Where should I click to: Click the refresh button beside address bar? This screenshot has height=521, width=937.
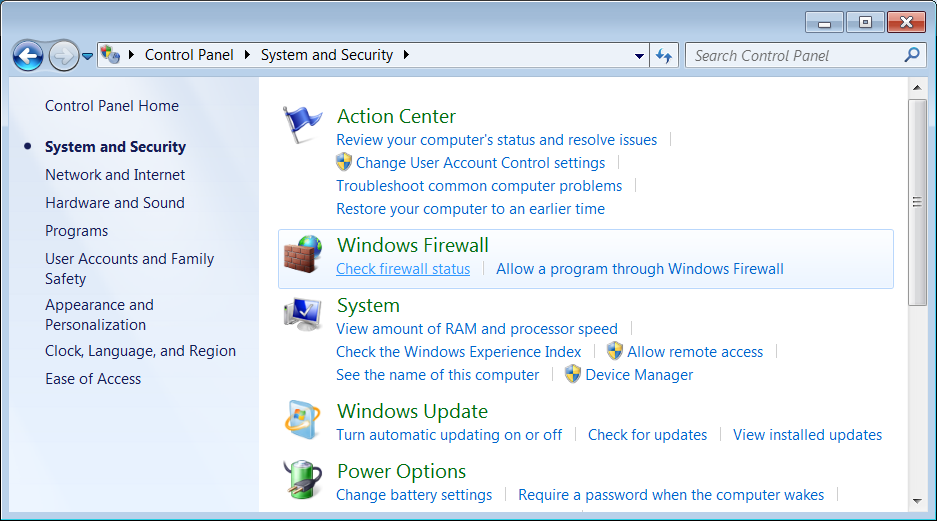coord(664,56)
